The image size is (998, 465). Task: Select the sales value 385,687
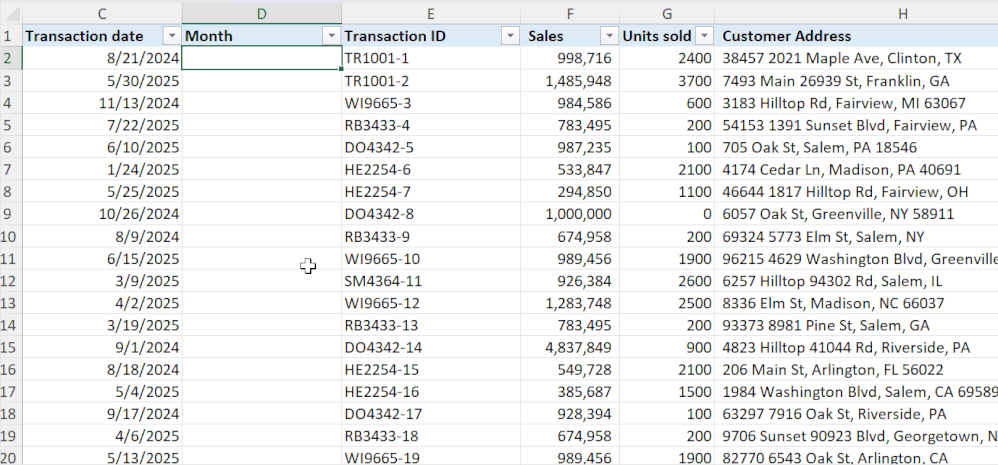(x=570, y=392)
